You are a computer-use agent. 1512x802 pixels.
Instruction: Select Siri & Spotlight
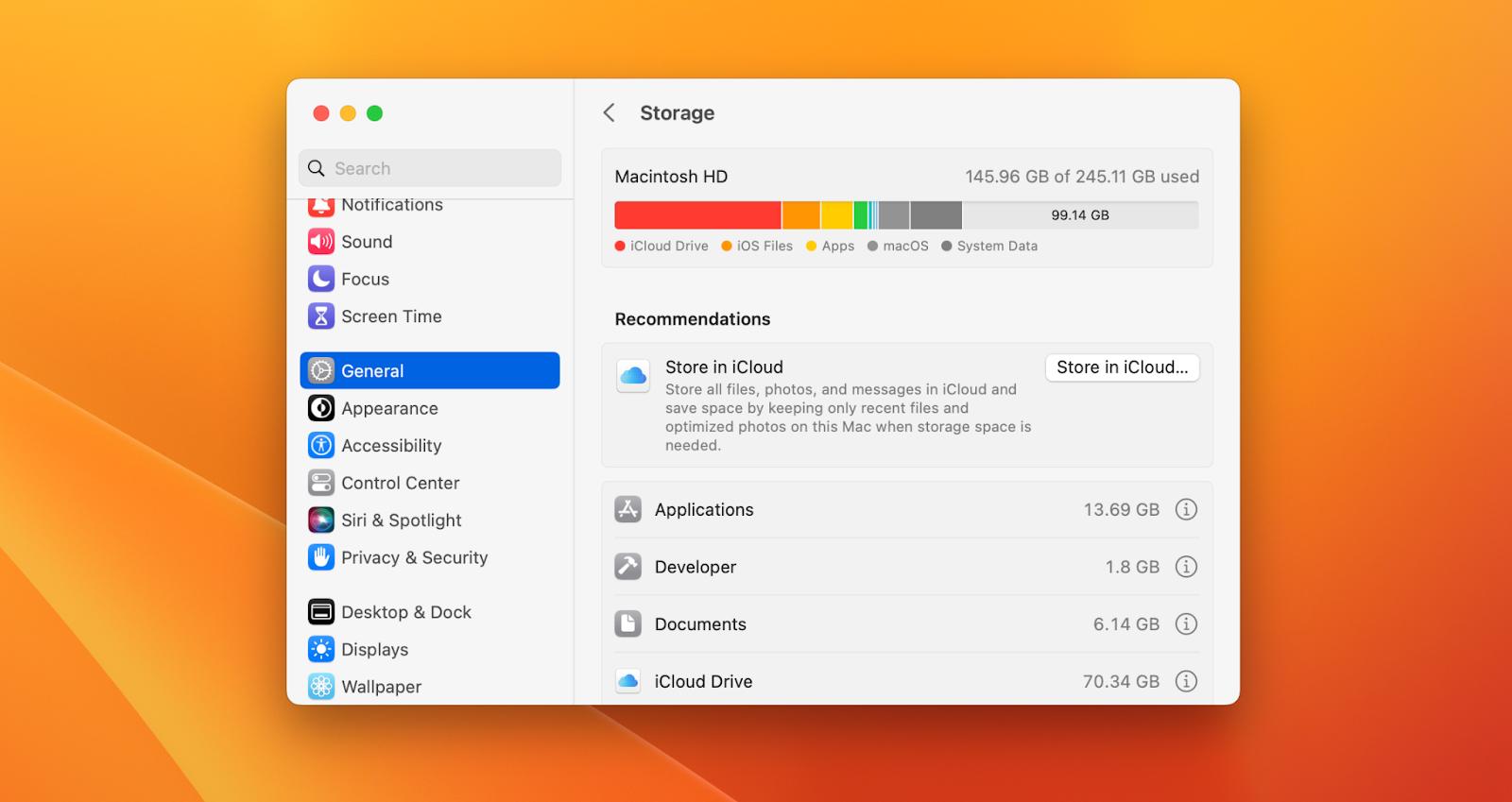tap(430, 520)
